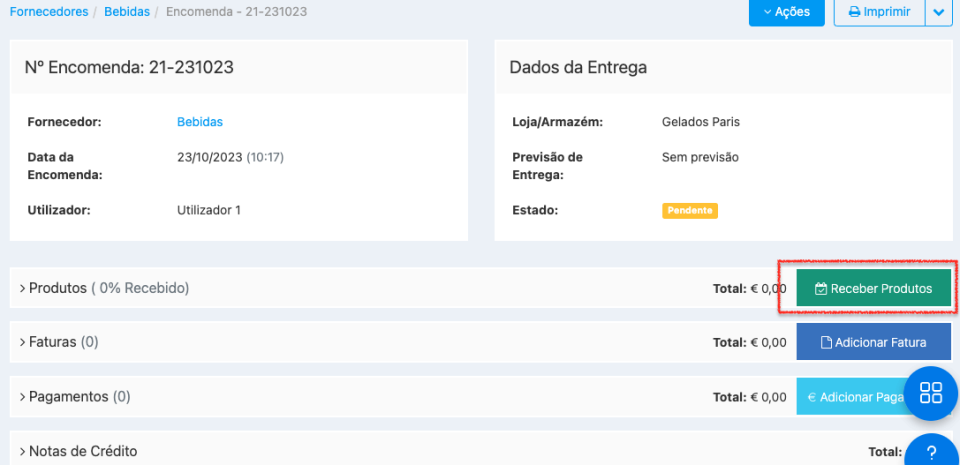Click the Sem previsão delivery value

pyautogui.click(x=700, y=157)
